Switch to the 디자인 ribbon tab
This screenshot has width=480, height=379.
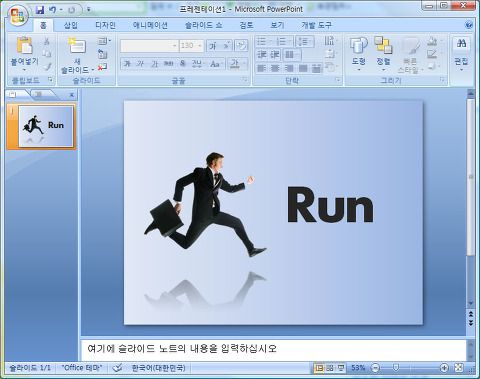(105, 25)
